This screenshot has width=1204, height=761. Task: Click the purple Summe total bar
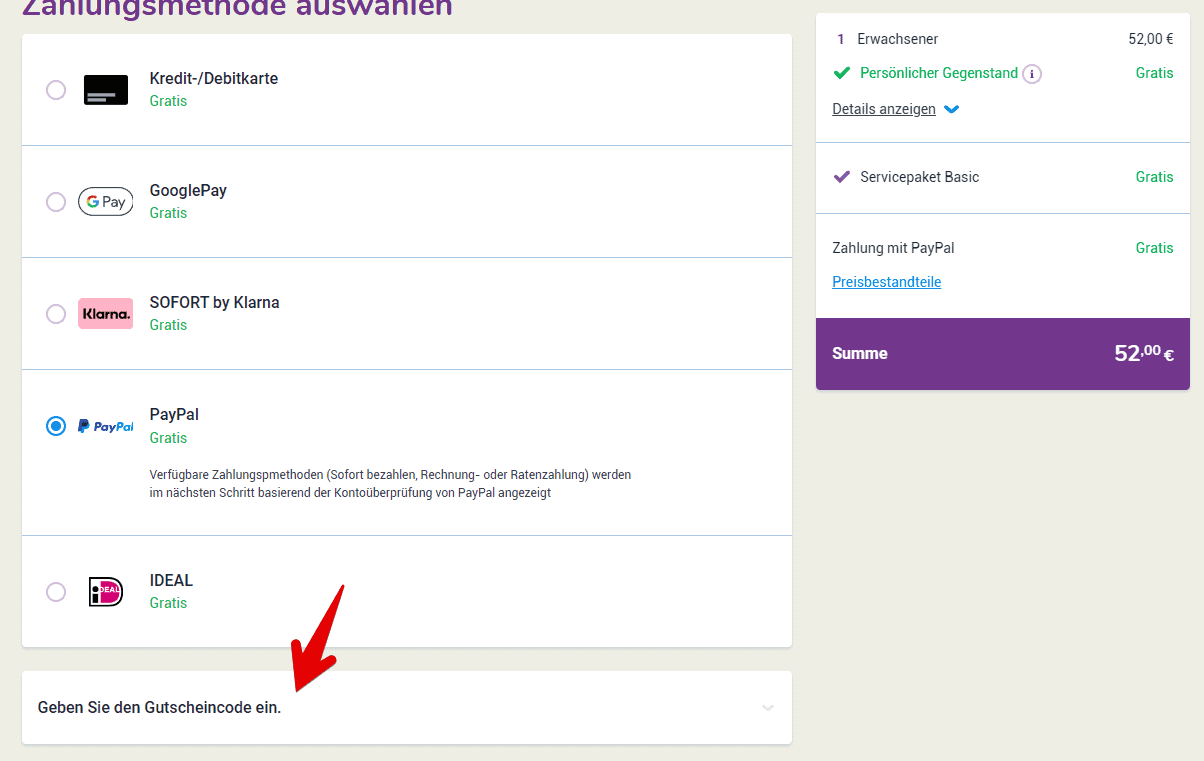(1002, 354)
